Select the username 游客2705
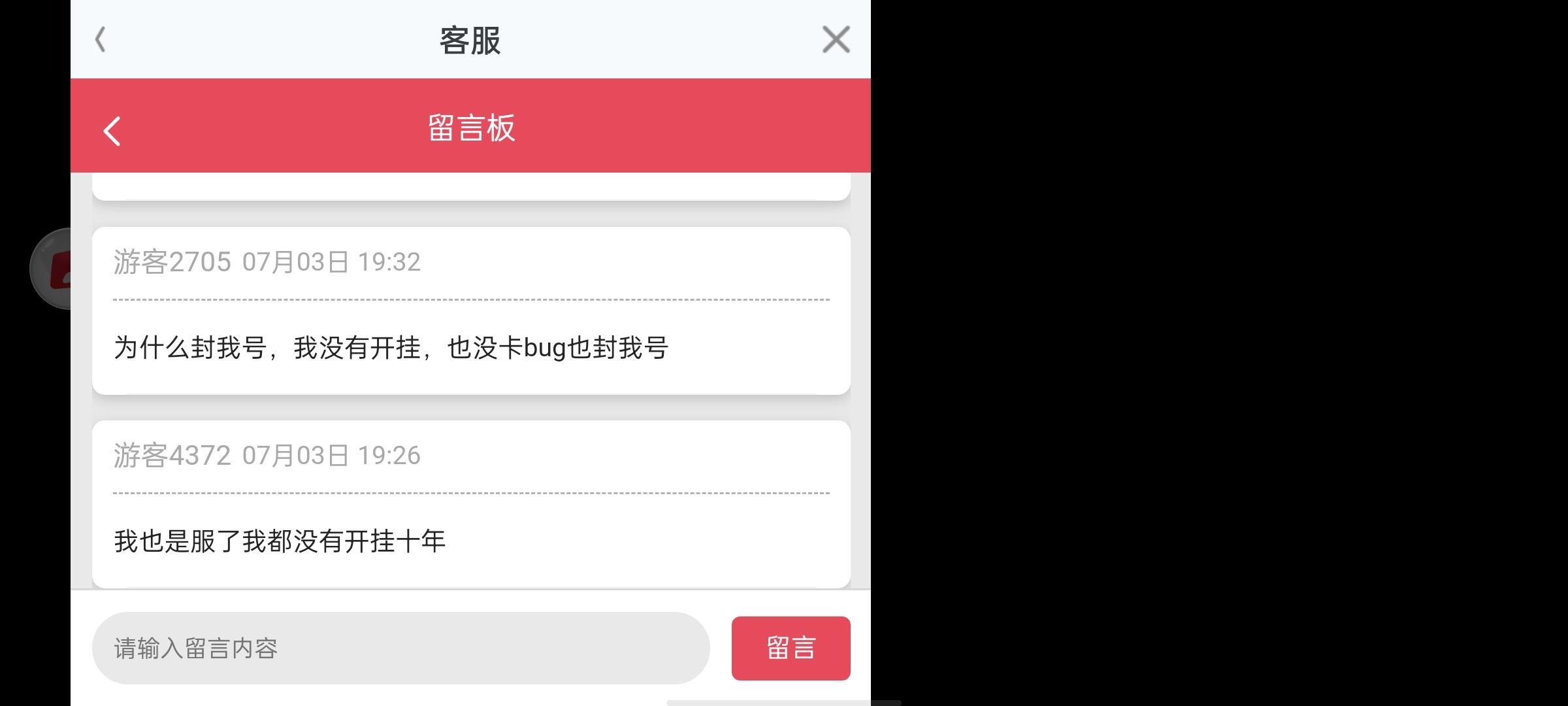The image size is (1568, 706). coord(172,262)
